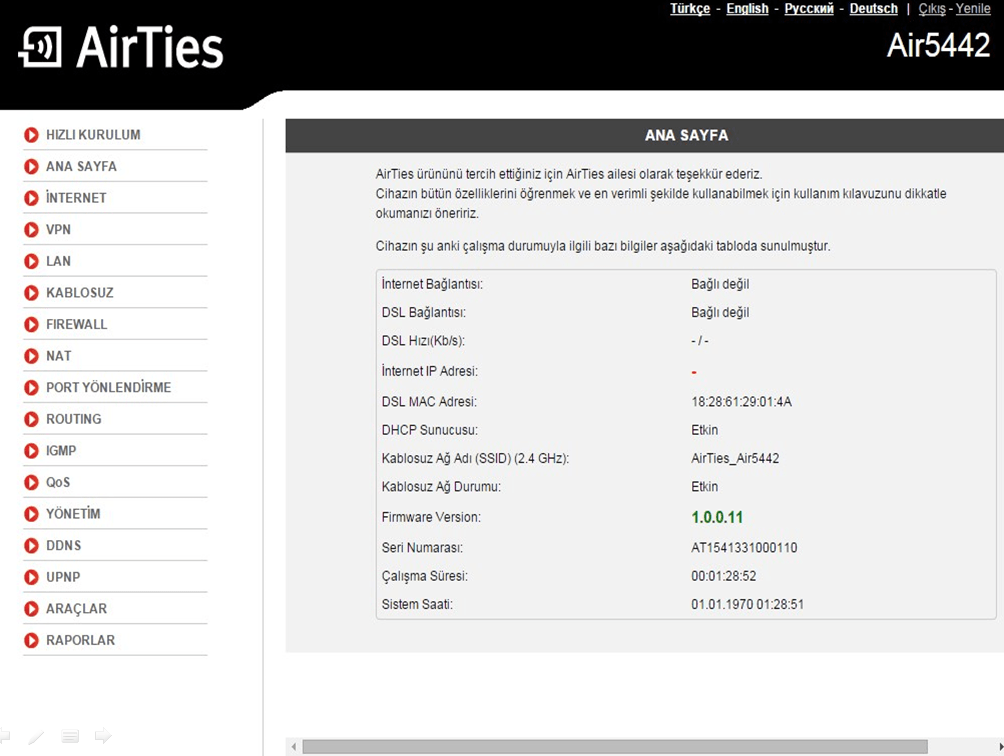Open the PORT YÖNLENDİRME menu item

pos(108,387)
